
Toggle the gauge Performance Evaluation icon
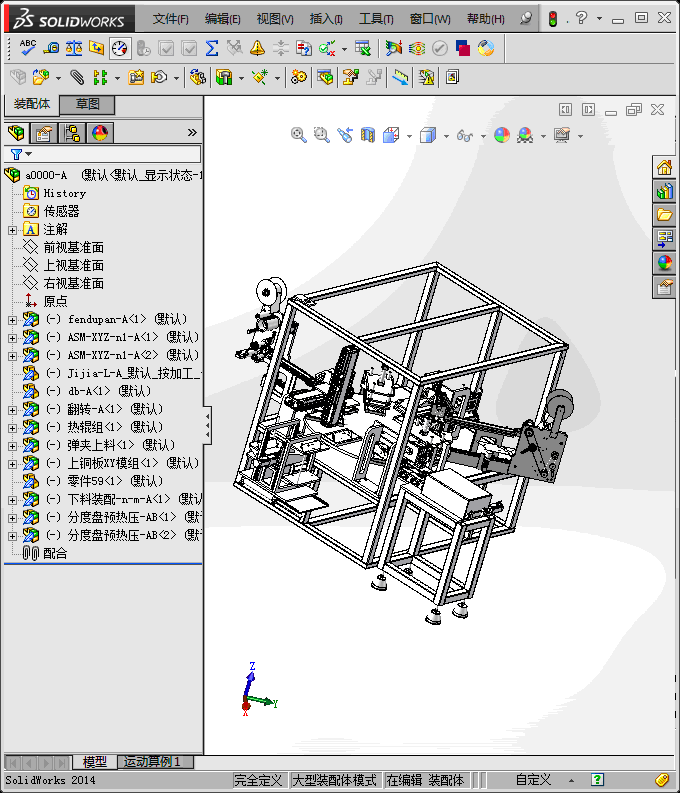pyautogui.click(x=120, y=48)
